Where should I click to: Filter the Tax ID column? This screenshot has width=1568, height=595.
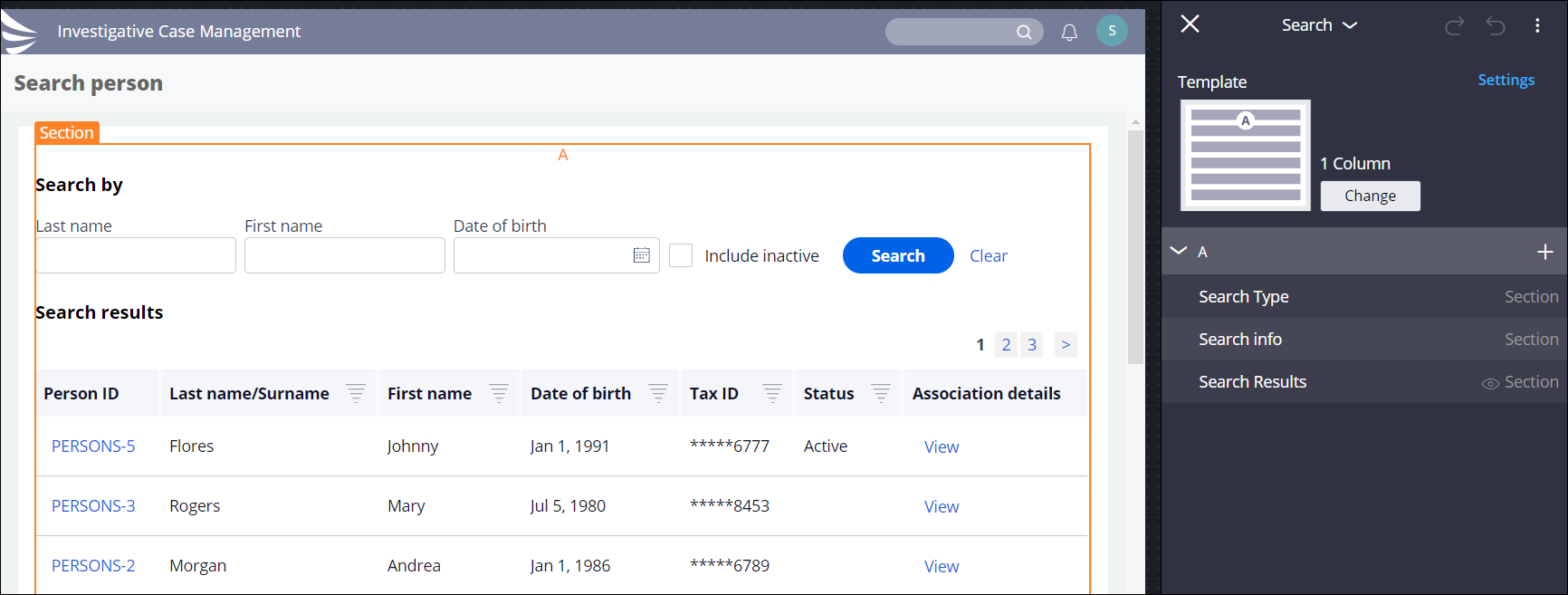(x=772, y=393)
